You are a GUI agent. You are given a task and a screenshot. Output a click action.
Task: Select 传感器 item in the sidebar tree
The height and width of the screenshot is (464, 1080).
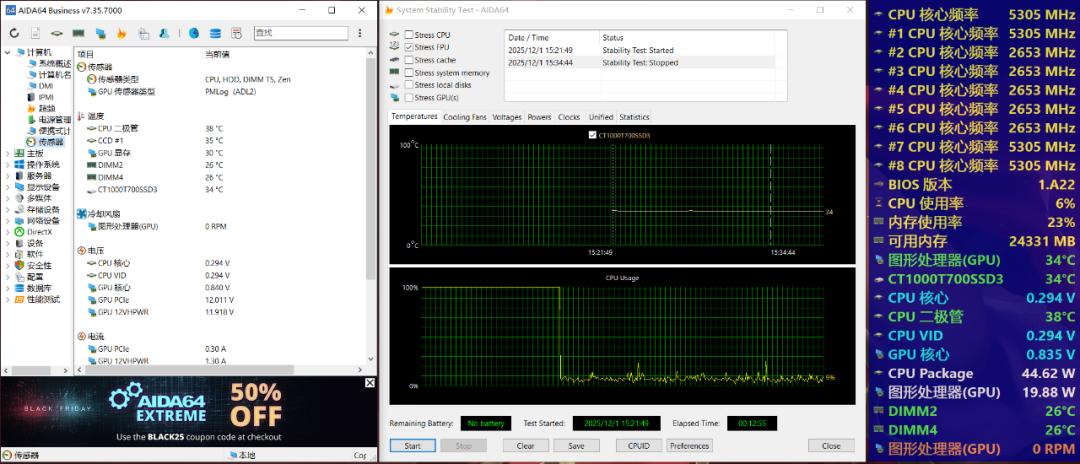[50, 142]
